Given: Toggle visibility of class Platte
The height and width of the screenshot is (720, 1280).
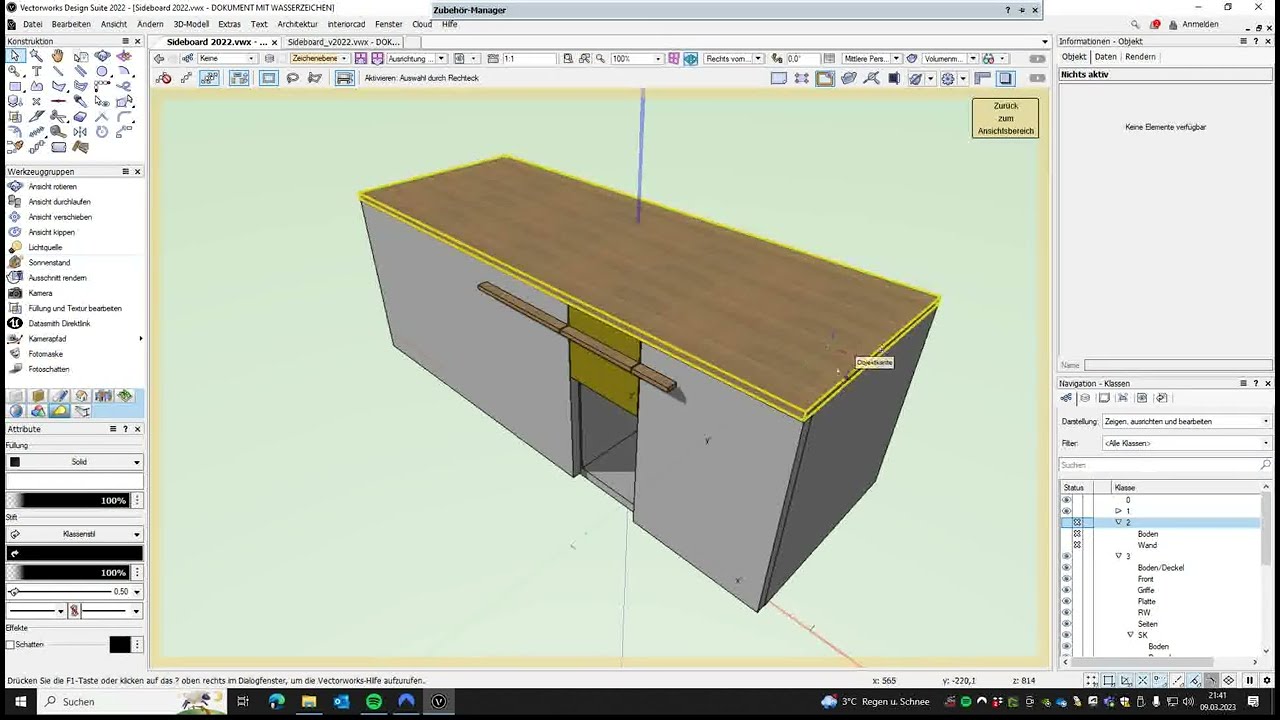Looking at the screenshot, I should click(x=1066, y=601).
